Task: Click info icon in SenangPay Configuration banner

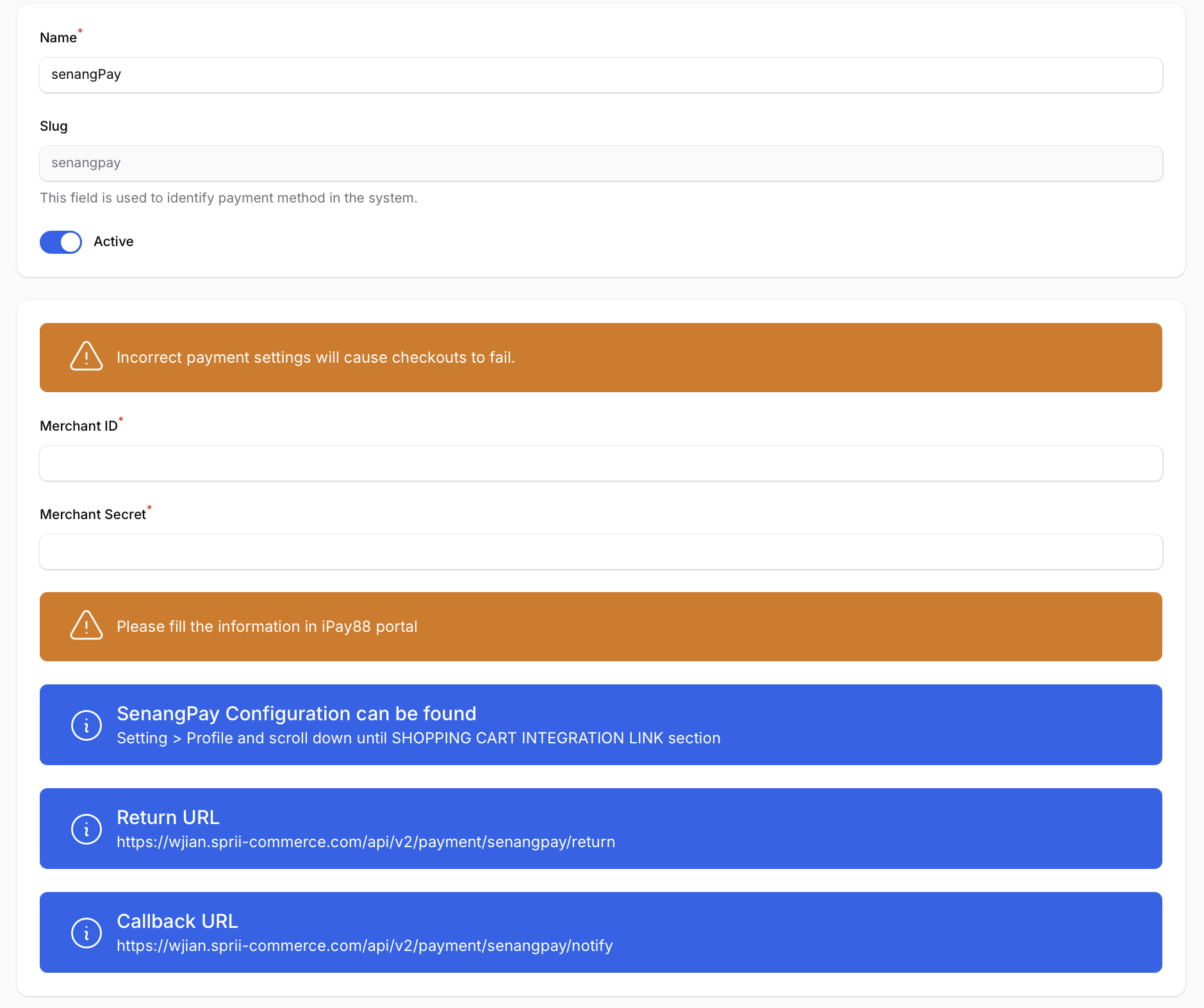Action: pyautogui.click(x=87, y=725)
